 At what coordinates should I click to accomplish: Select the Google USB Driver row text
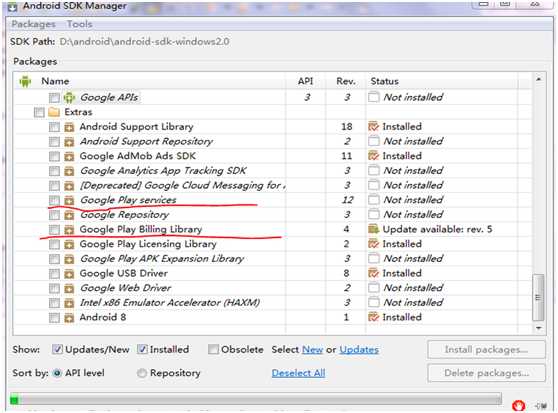click(123, 274)
